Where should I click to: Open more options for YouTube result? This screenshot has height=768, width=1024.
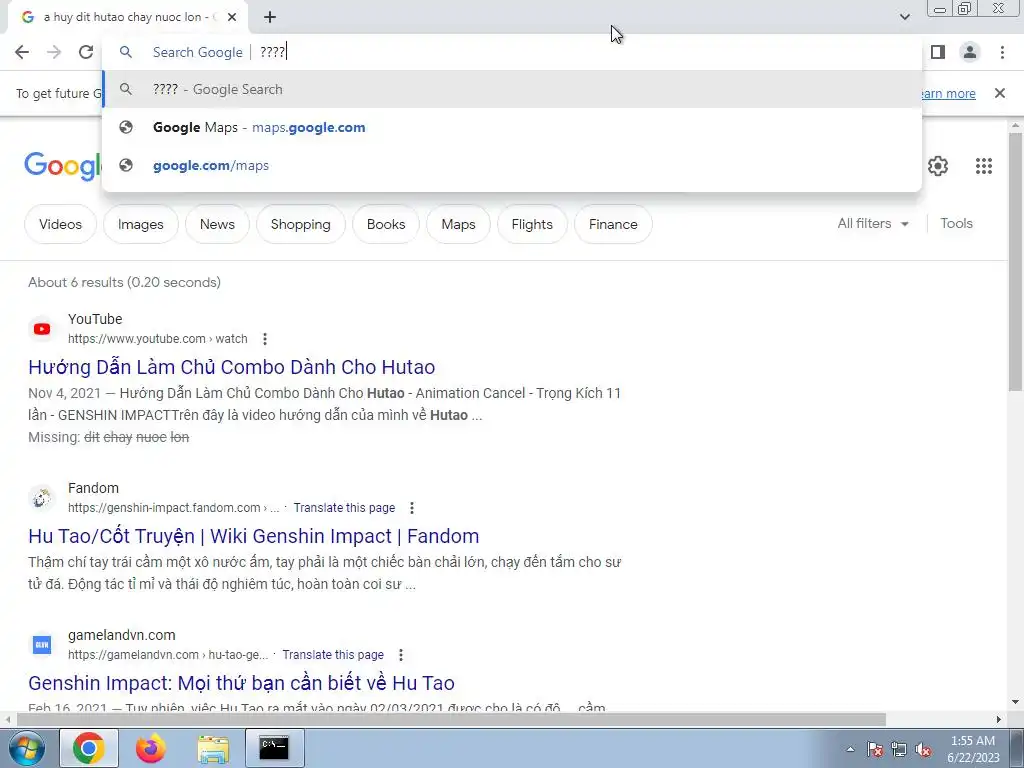(x=264, y=339)
